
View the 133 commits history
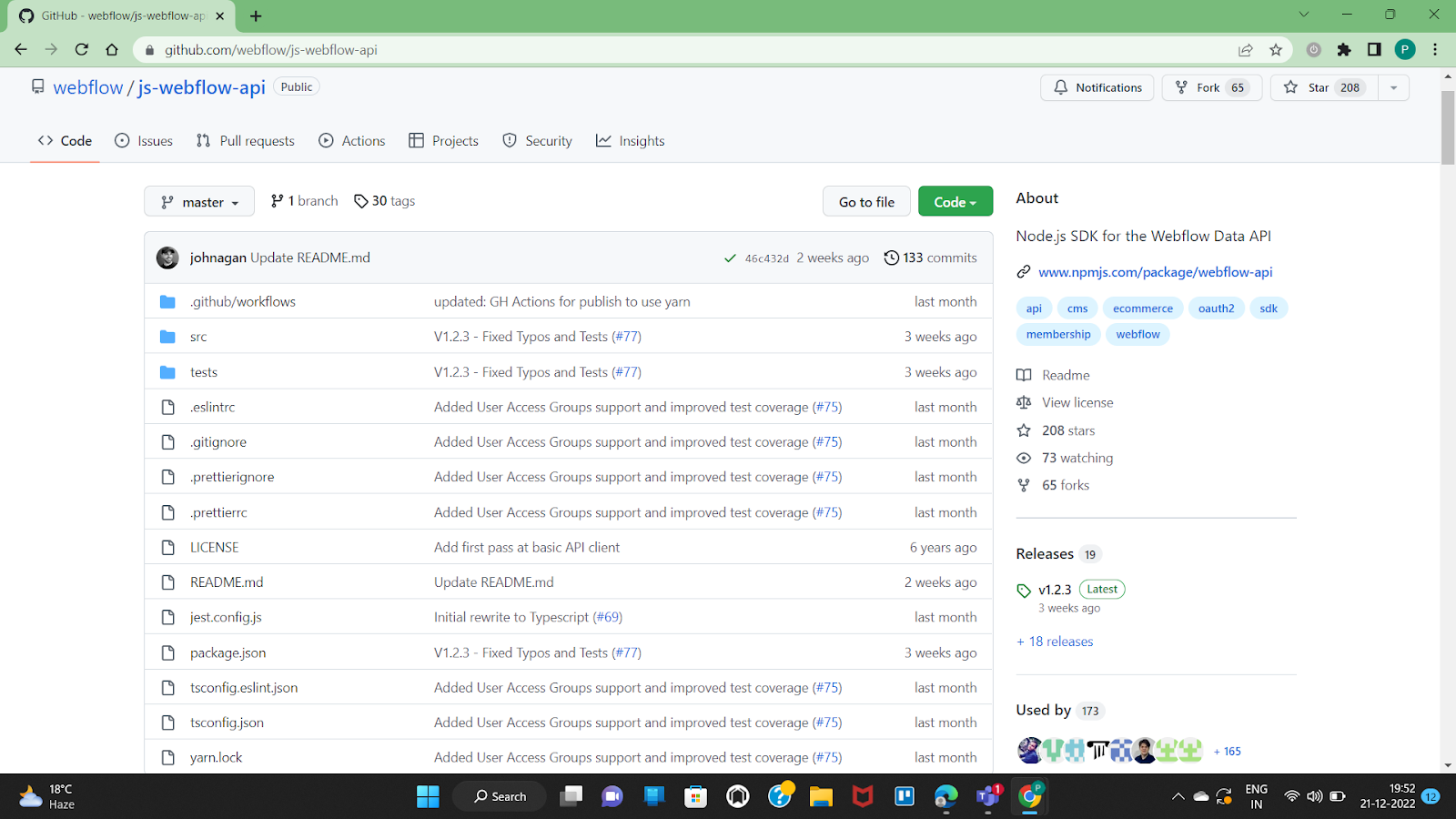(930, 258)
